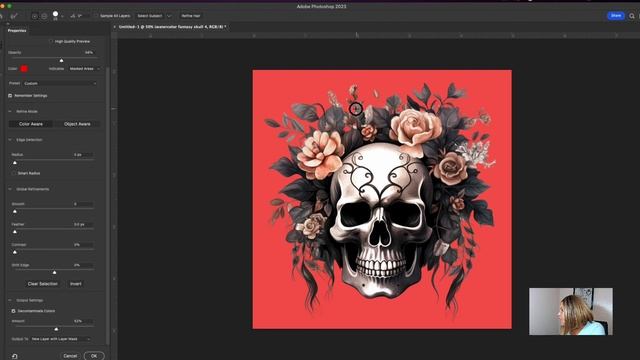
Task: Open the brush preset dropdown arrow
Action: click(x=62, y=16)
